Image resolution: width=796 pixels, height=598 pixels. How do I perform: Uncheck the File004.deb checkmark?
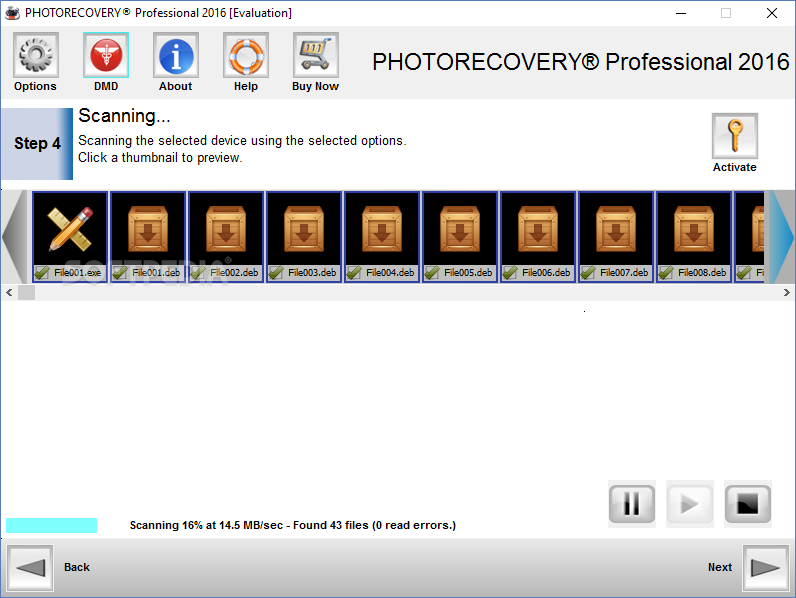point(354,273)
